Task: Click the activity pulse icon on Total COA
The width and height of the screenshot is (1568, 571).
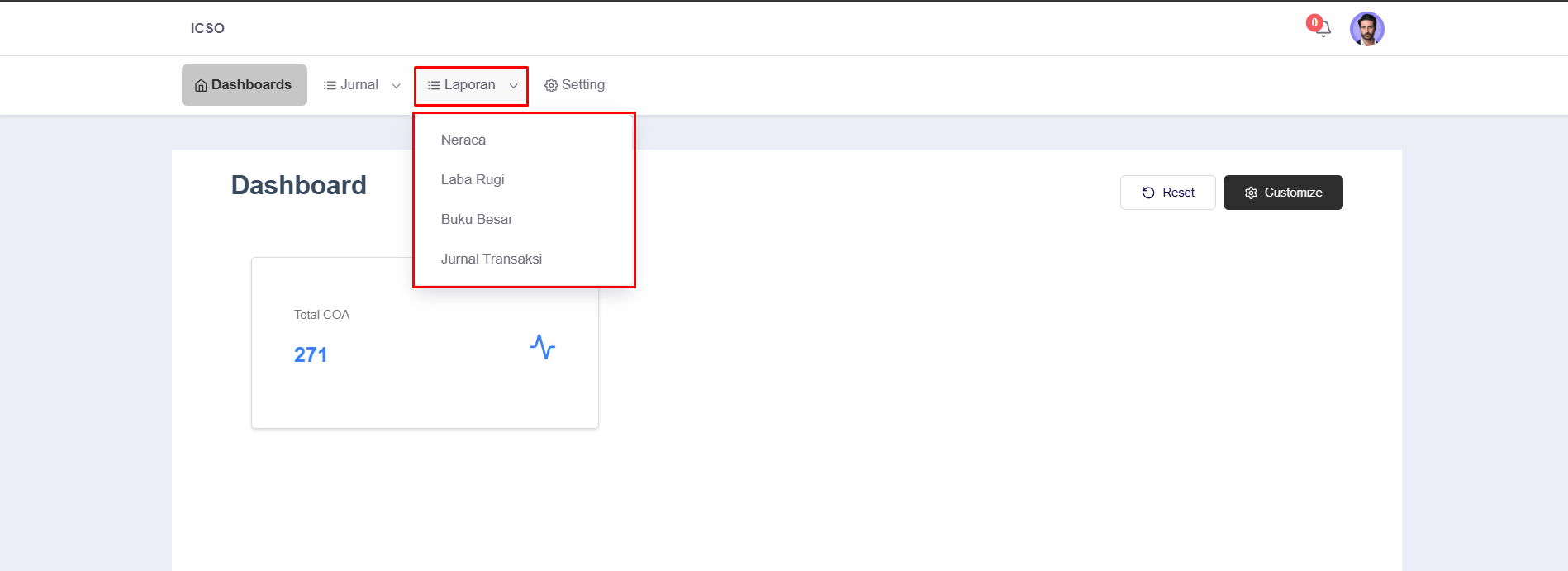Action: (543, 347)
